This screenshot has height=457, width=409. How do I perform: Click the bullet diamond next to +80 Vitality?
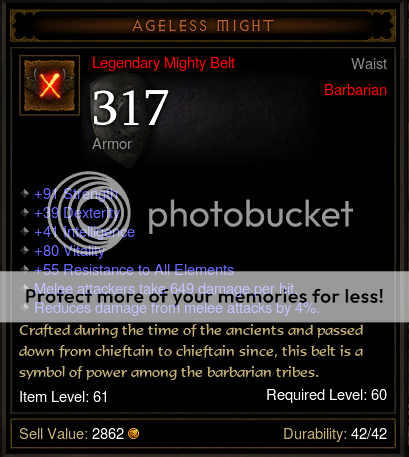click(x=24, y=250)
